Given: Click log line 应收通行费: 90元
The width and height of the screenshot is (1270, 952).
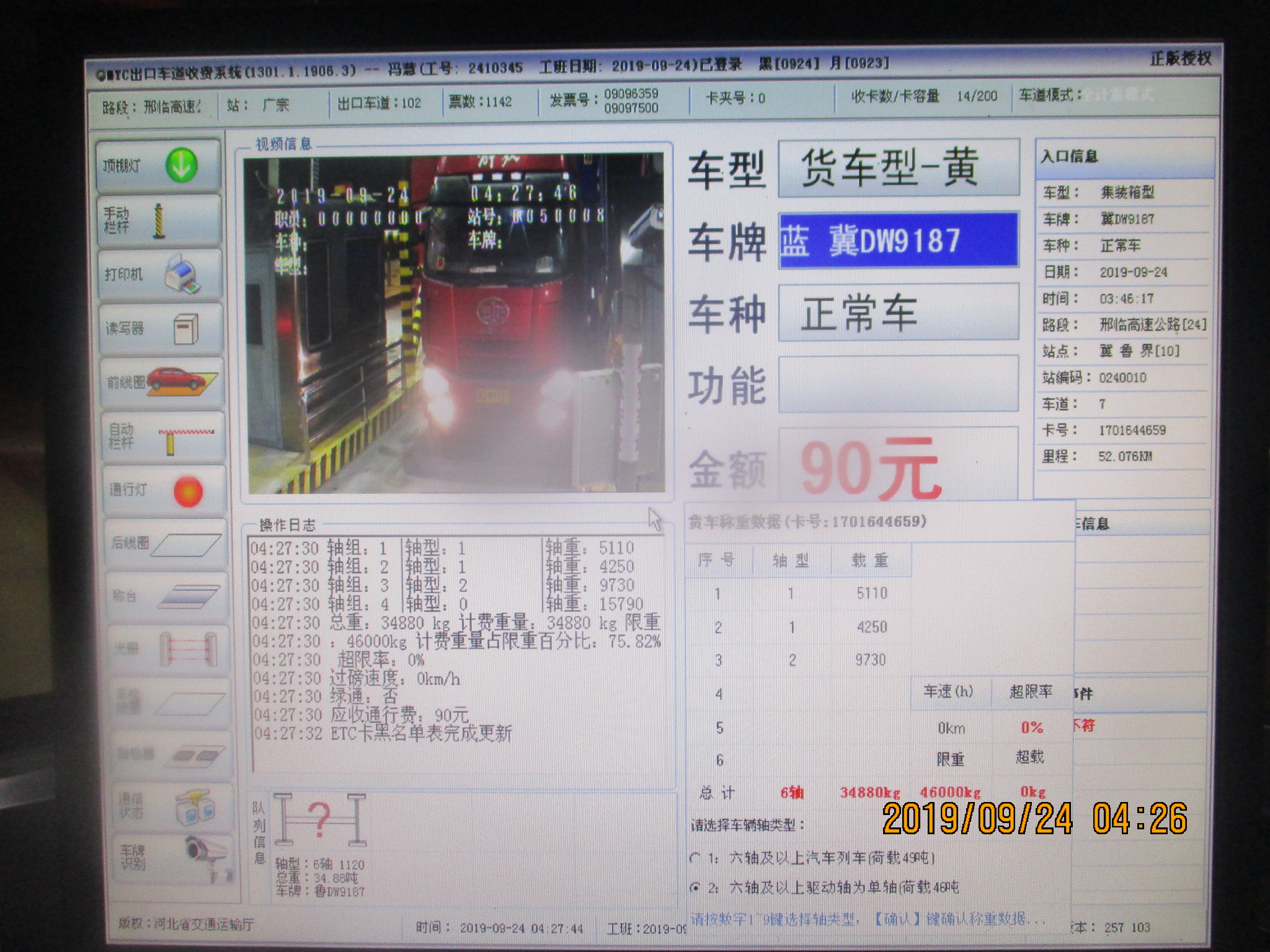Looking at the screenshot, I should [x=361, y=715].
